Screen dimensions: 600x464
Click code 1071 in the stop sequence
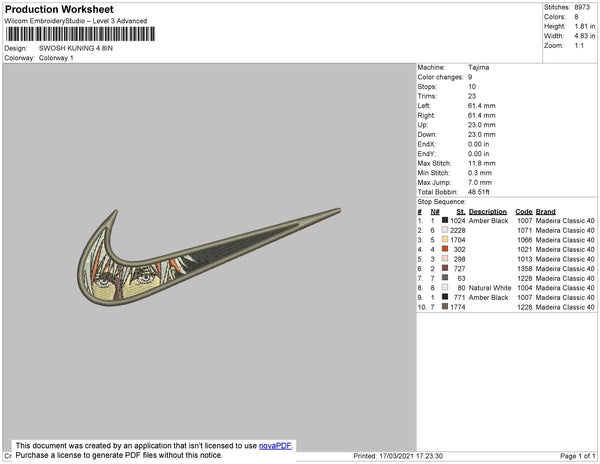click(x=525, y=230)
